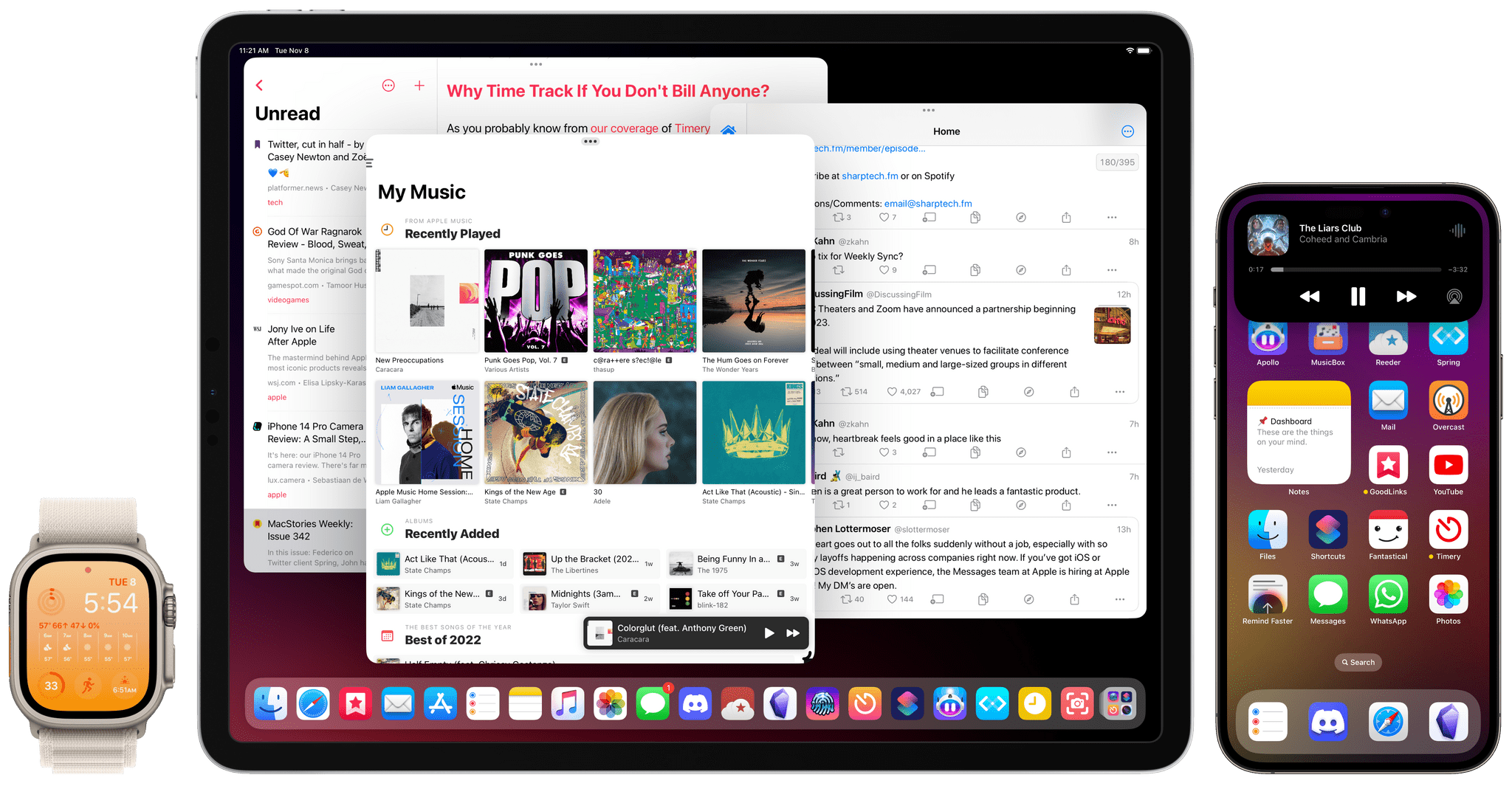The image size is (1512, 786).
Task: Open more options on the slottermoser tweet
Action: pos(1120,599)
